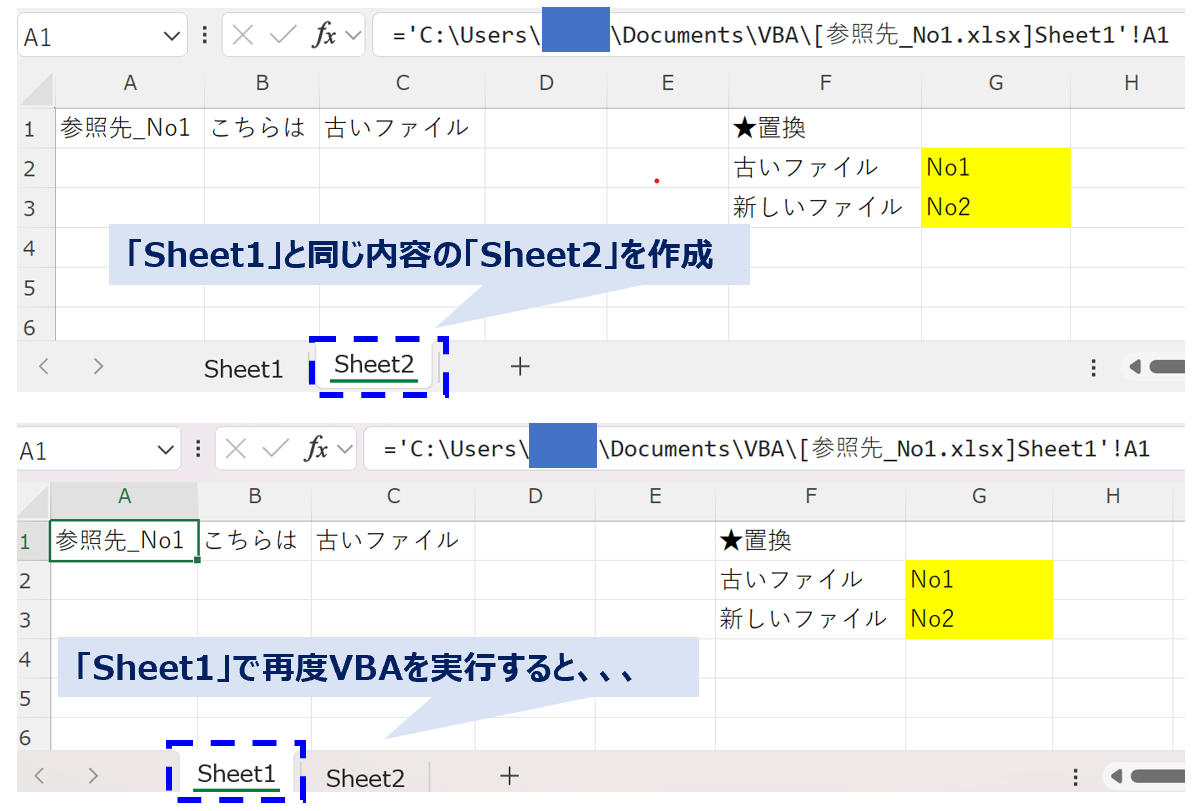
Task: Open sheet list via the vertical ellipsis icon
Action: pos(1094,367)
